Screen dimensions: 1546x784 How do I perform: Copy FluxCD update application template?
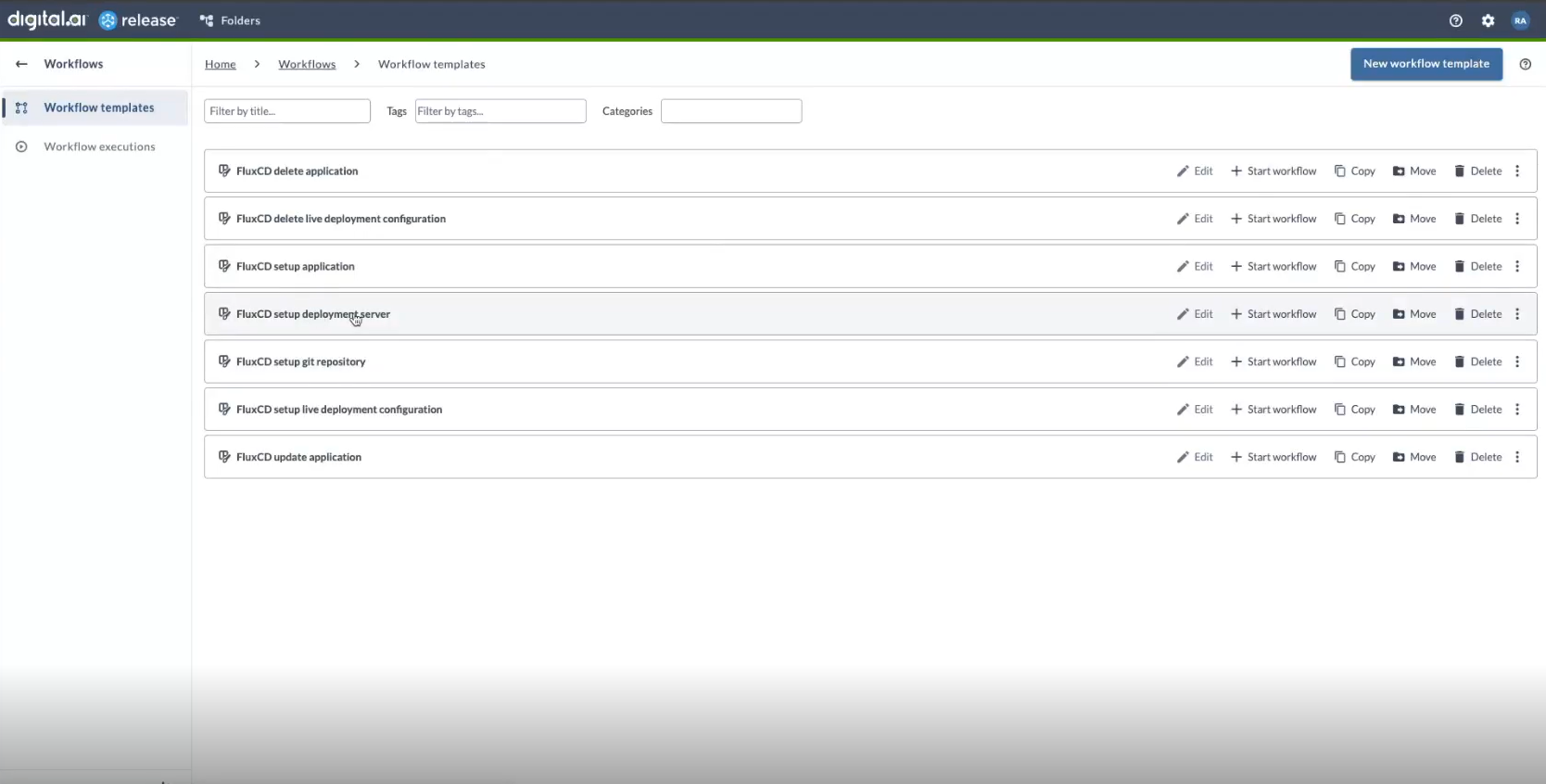point(1354,457)
